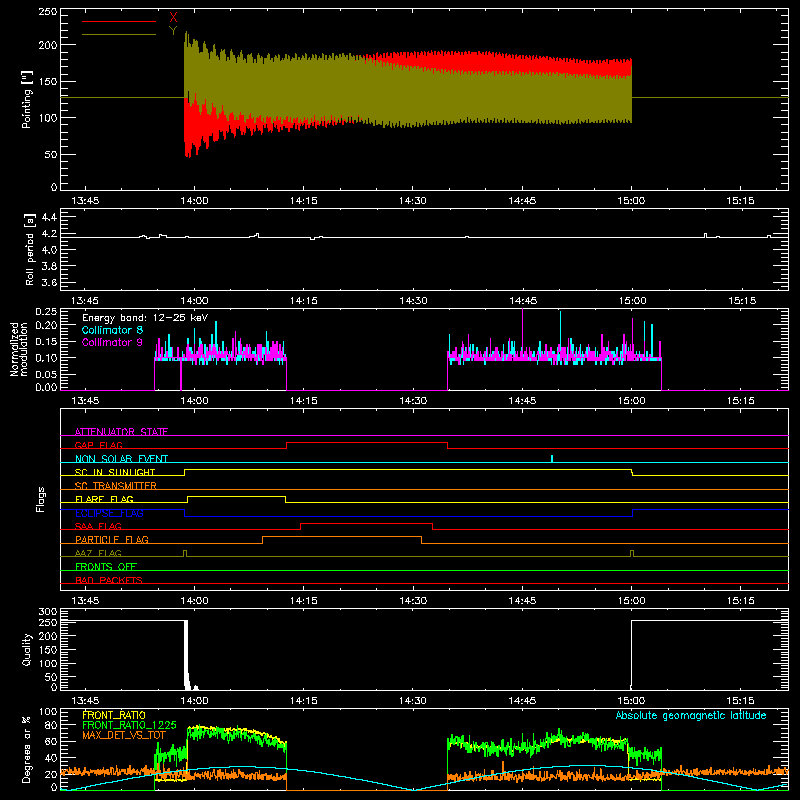Click the 15:15 time label under modulation plot

tap(741, 401)
